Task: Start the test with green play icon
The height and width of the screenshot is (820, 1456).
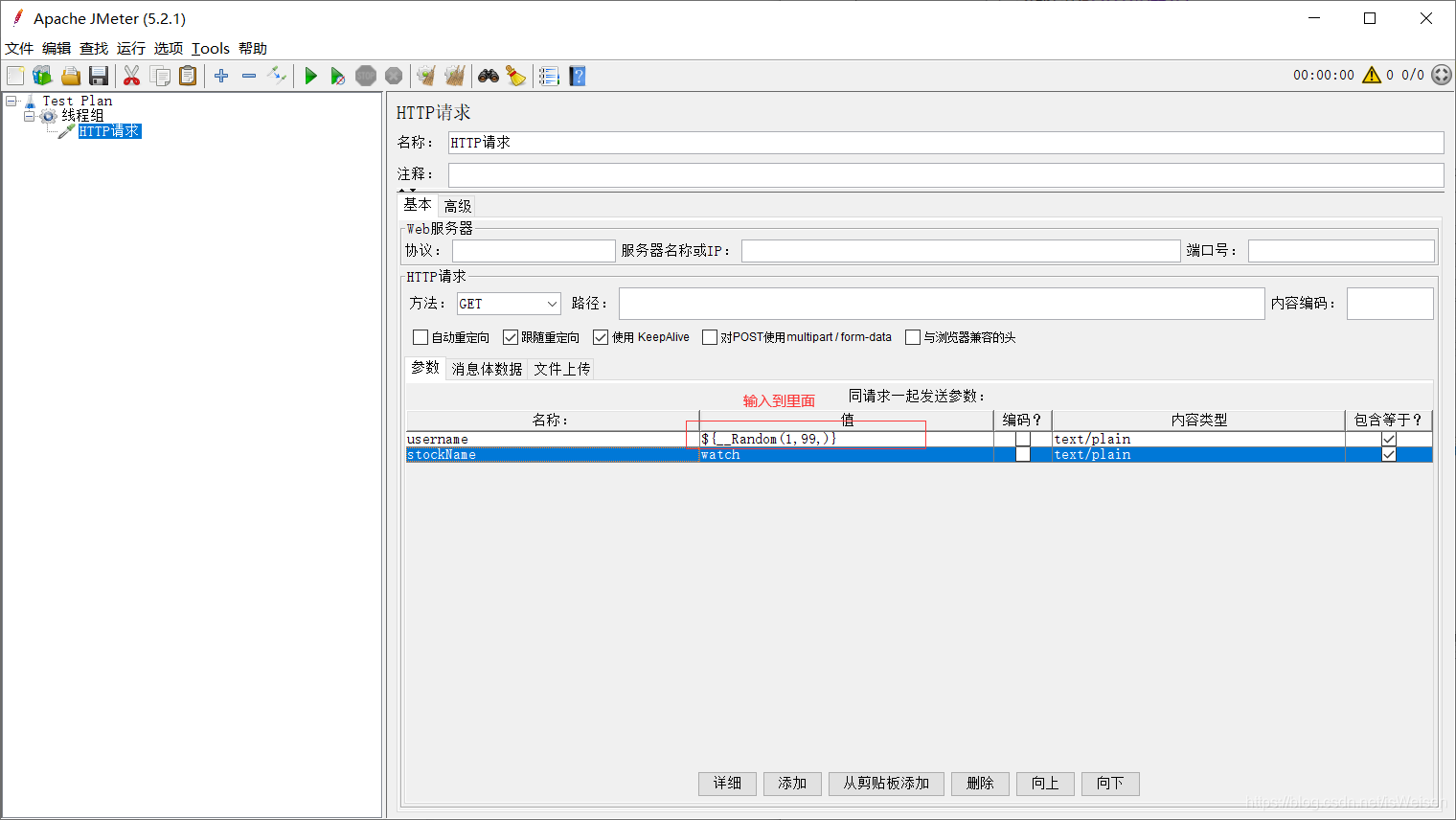Action: tap(310, 76)
